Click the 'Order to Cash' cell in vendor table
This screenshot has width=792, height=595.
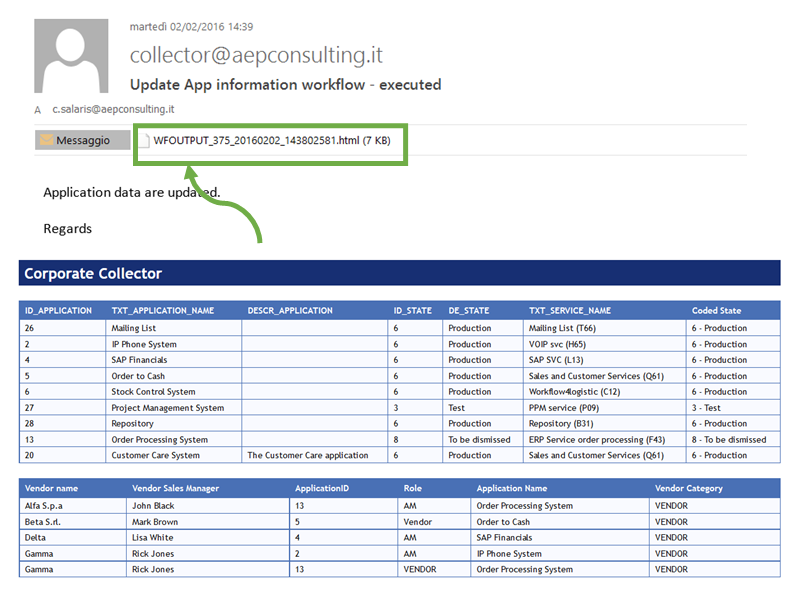click(x=560, y=522)
